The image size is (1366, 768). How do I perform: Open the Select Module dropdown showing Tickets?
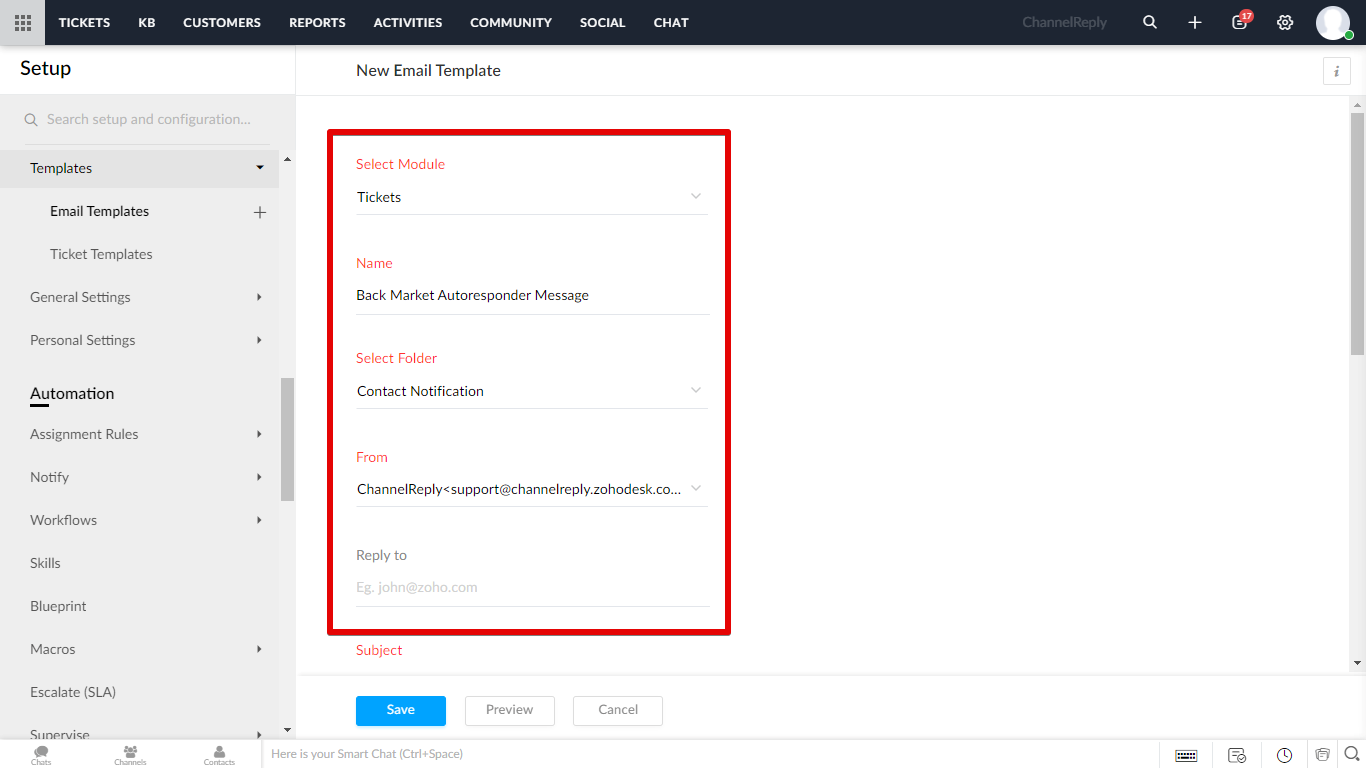coord(532,197)
